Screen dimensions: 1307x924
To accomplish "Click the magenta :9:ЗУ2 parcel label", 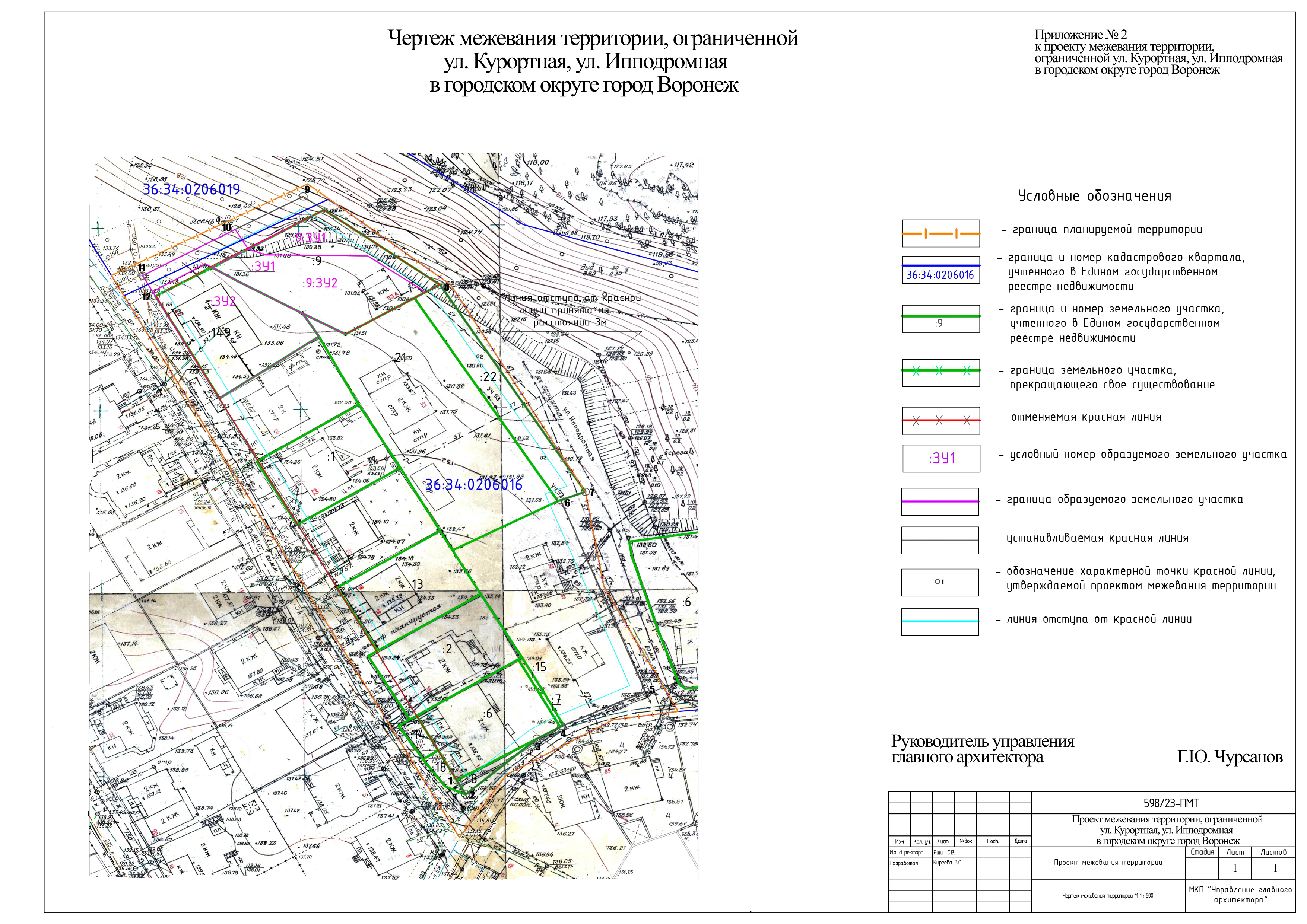I will [320, 283].
